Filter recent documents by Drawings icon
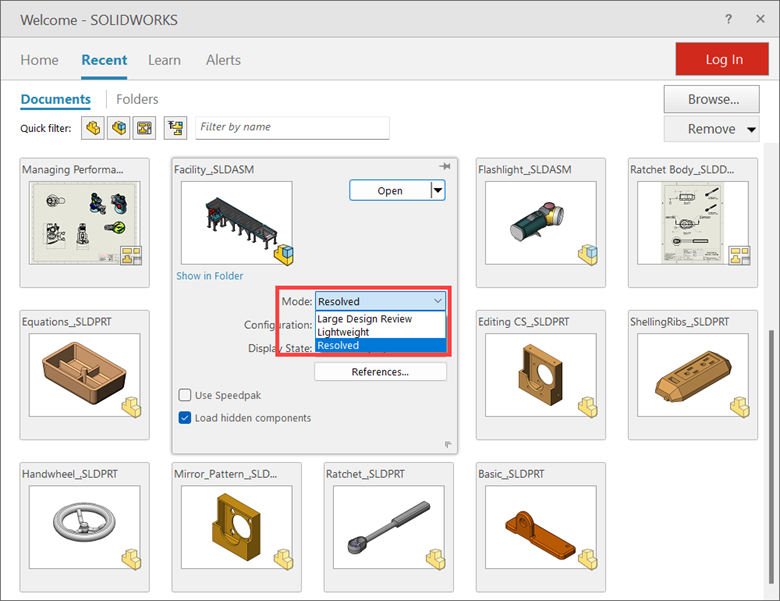 click(x=144, y=128)
